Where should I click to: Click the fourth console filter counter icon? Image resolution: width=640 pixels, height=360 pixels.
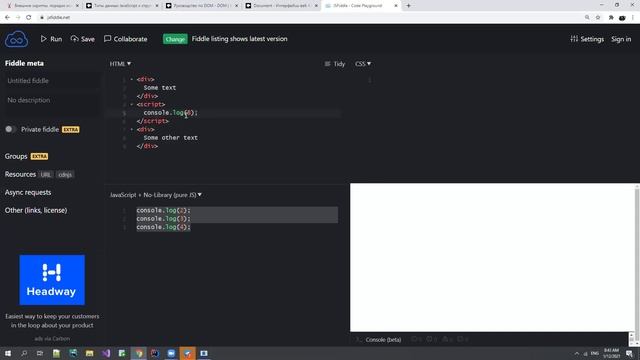point(463,339)
